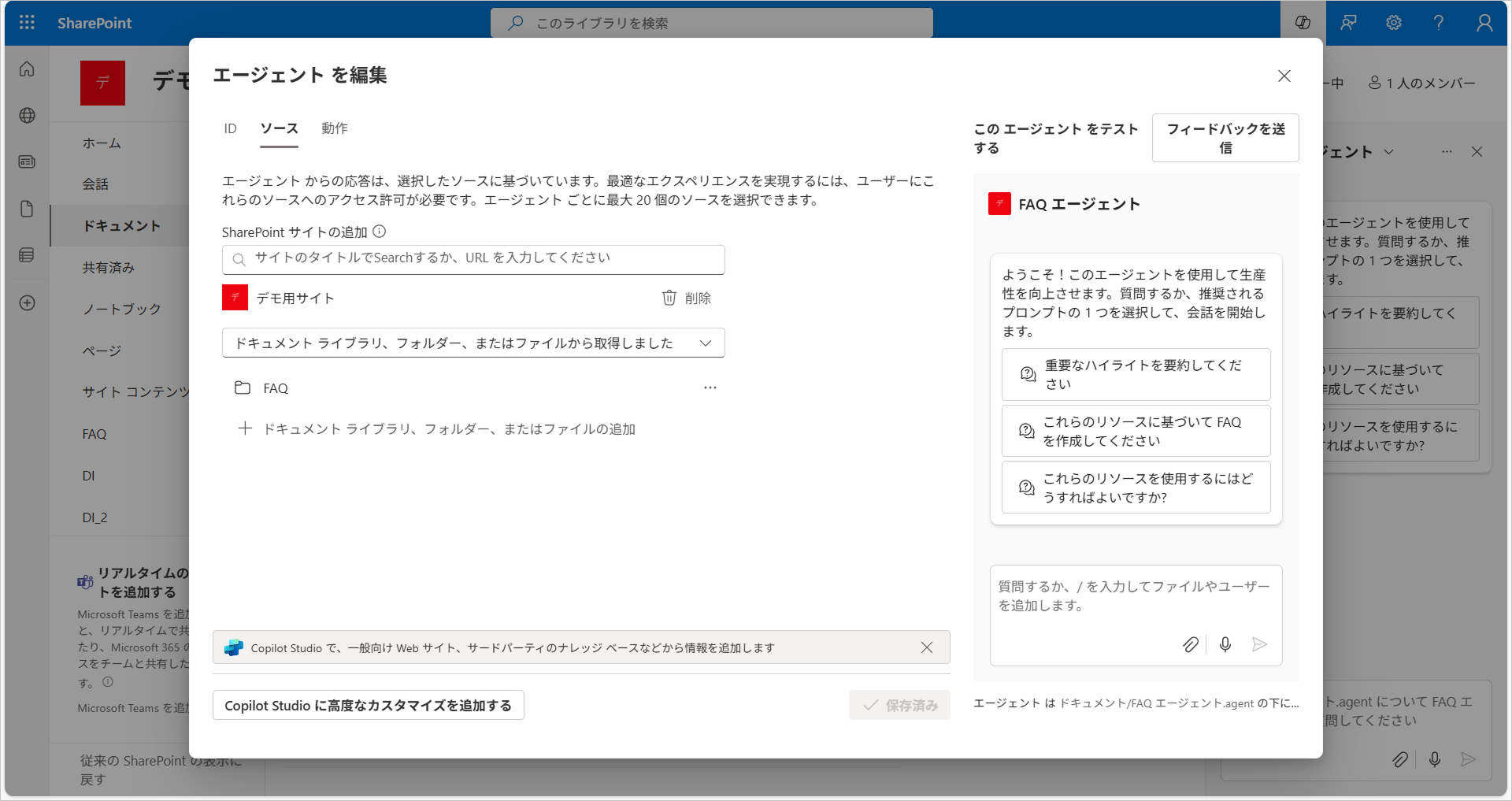Send the message in the test chat box
Screen dimensions: 1512x801
click(x=1260, y=644)
